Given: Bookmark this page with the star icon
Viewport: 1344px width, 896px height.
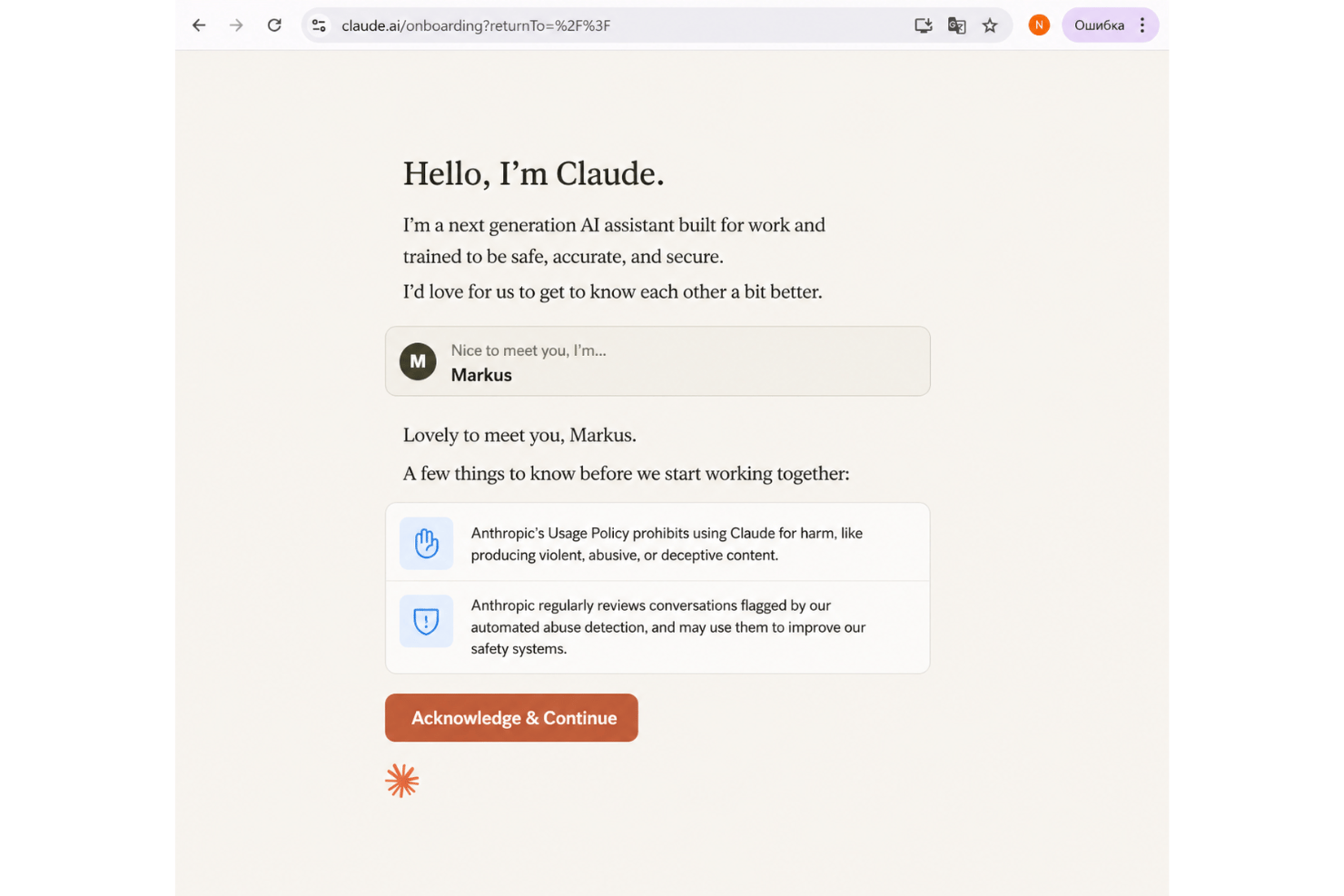Looking at the screenshot, I should coord(990,25).
